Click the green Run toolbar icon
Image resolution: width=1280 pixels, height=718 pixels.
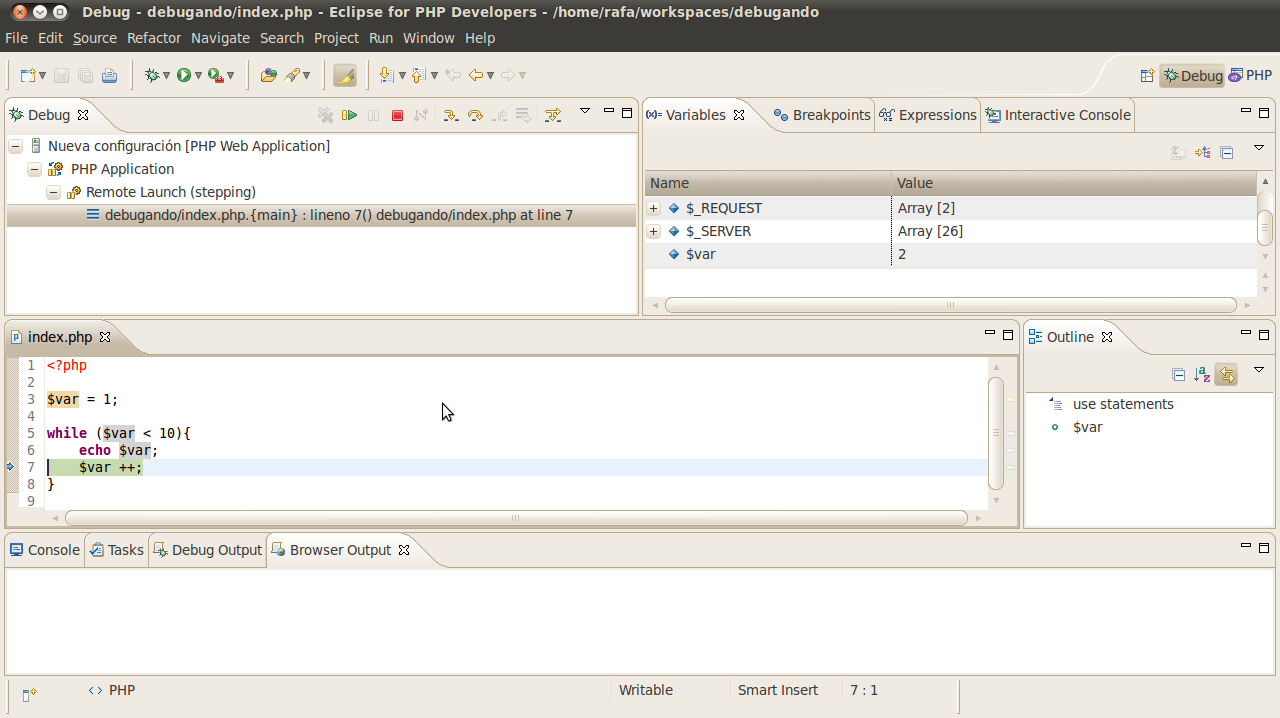pyautogui.click(x=184, y=75)
